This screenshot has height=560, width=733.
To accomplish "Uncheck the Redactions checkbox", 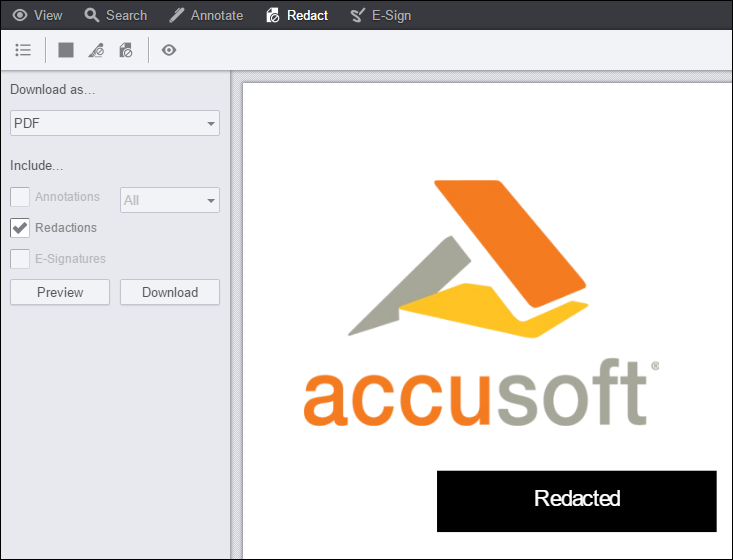I will [x=20, y=228].
